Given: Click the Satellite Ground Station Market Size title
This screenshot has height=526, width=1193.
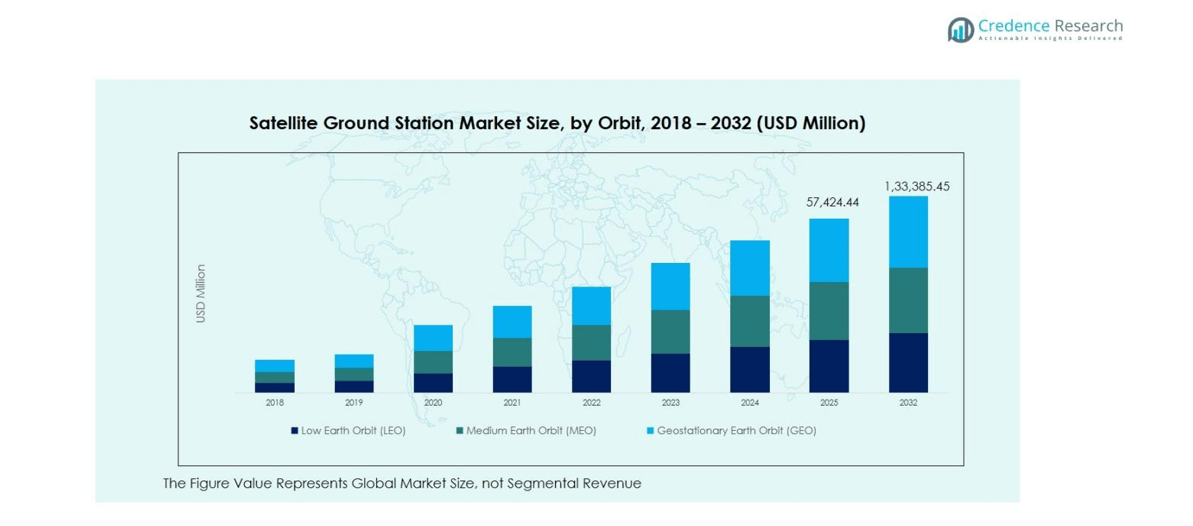Looking at the screenshot, I should point(557,123).
